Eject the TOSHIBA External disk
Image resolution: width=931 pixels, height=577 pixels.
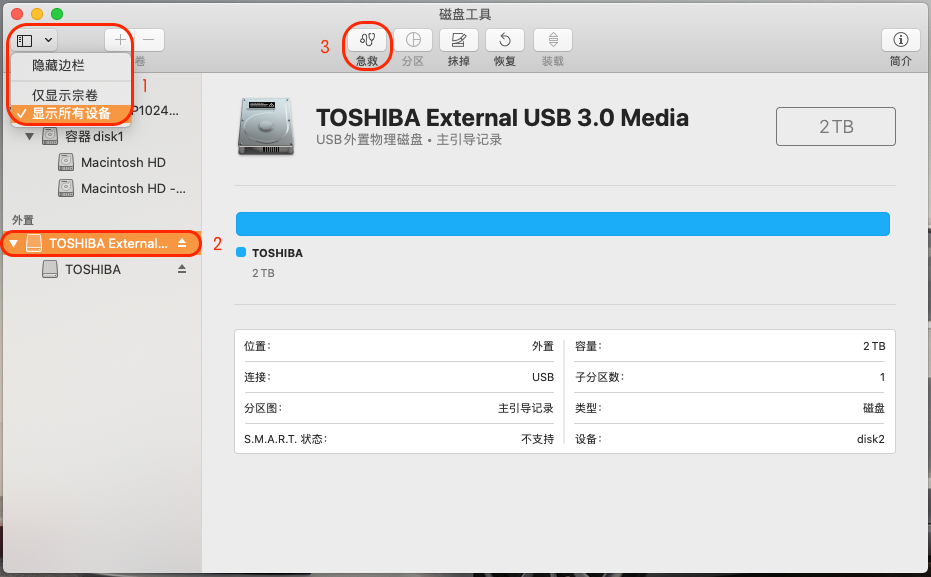pyautogui.click(x=182, y=243)
